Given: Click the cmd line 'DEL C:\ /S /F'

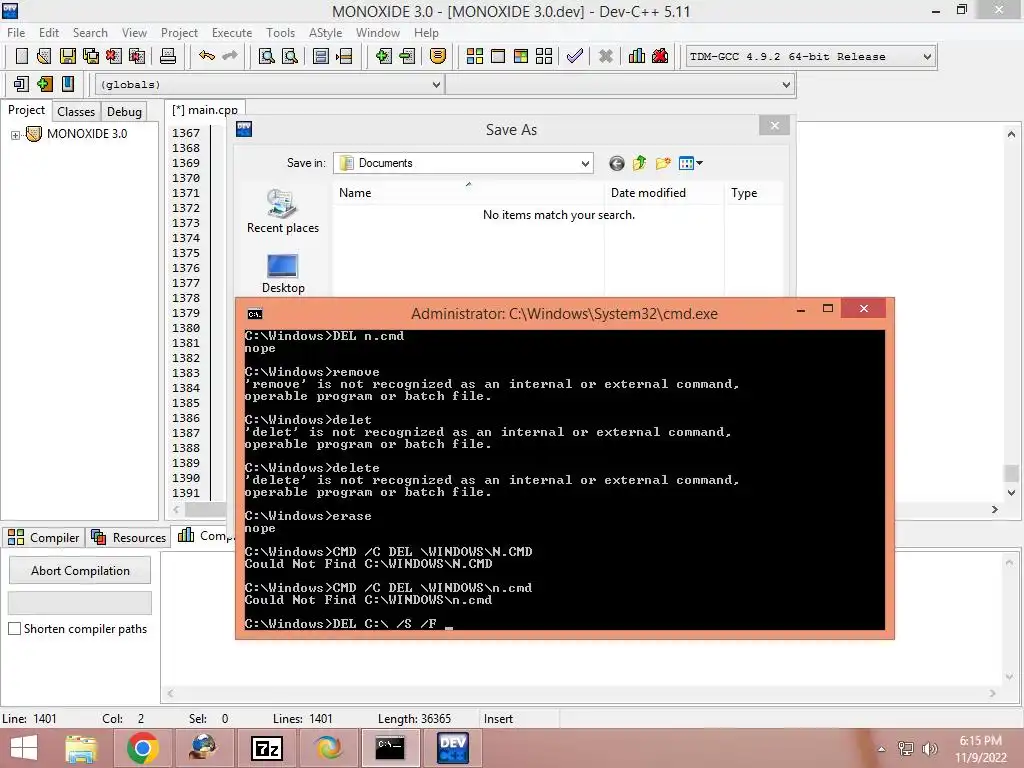Looking at the screenshot, I should tap(385, 624).
